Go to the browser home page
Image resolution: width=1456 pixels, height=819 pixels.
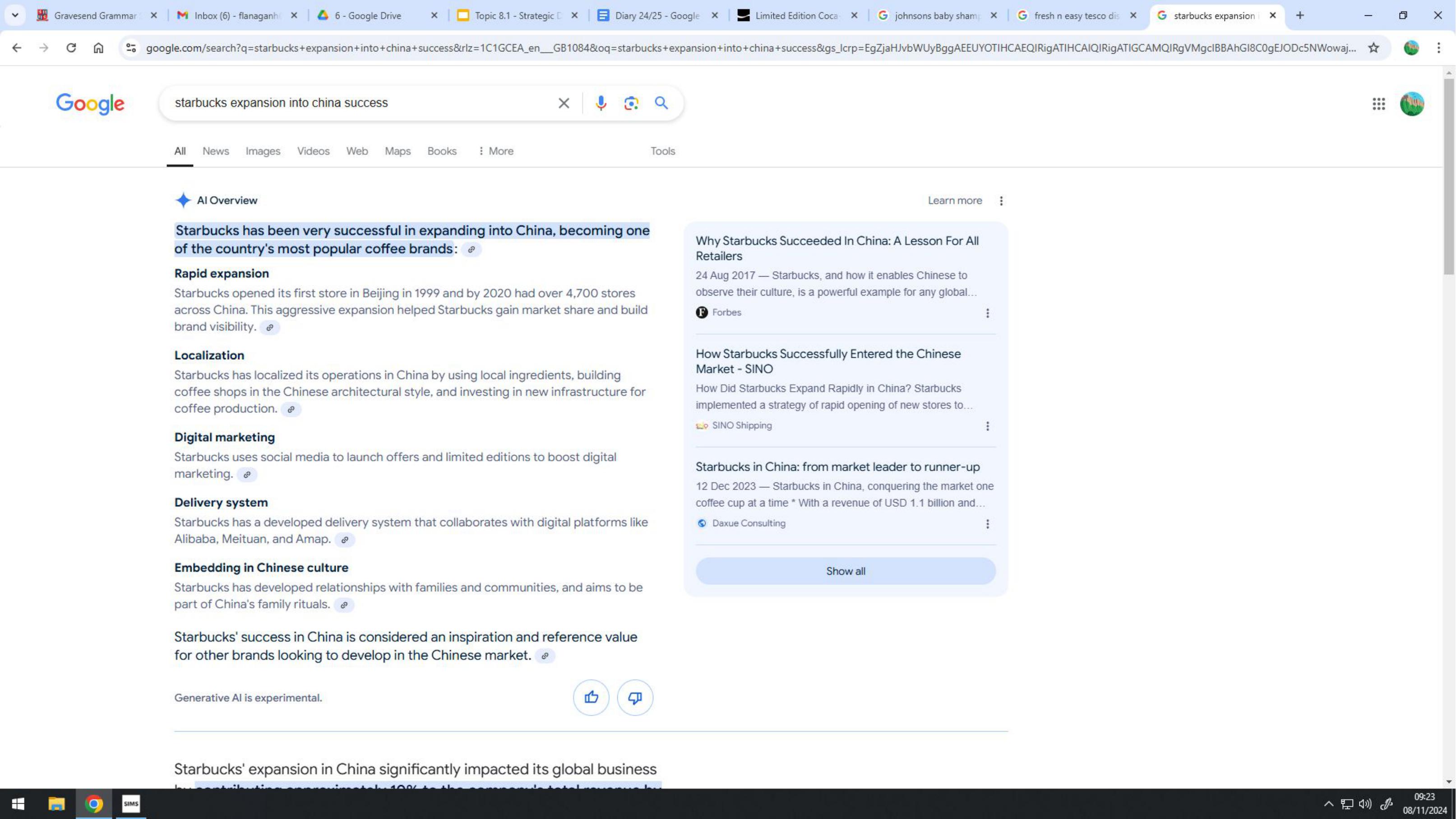(x=98, y=48)
